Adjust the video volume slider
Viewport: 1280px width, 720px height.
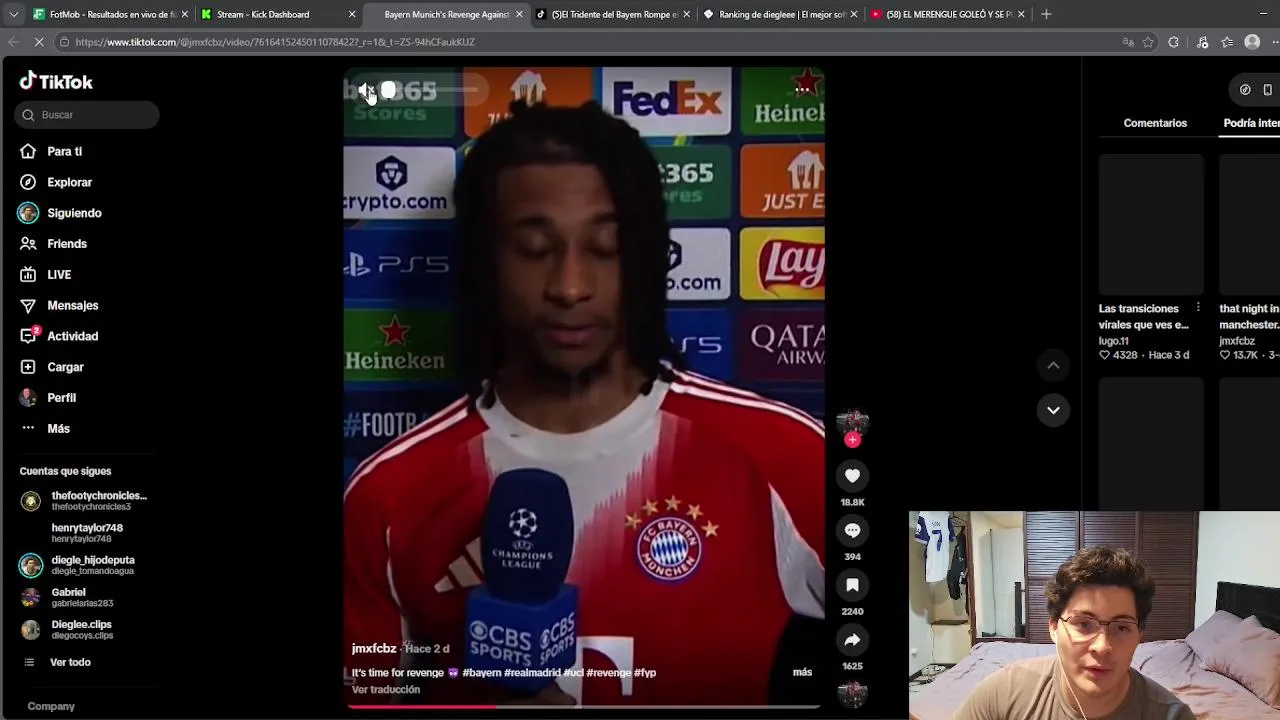click(x=431, y=90)
